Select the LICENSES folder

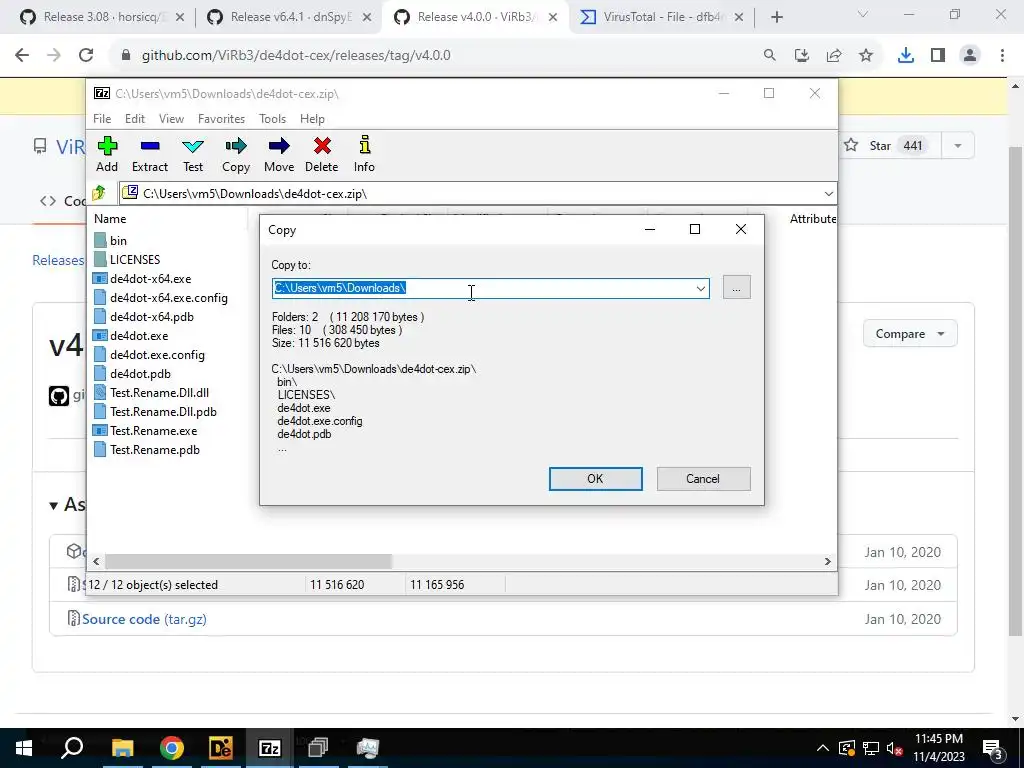coord(127,260)
